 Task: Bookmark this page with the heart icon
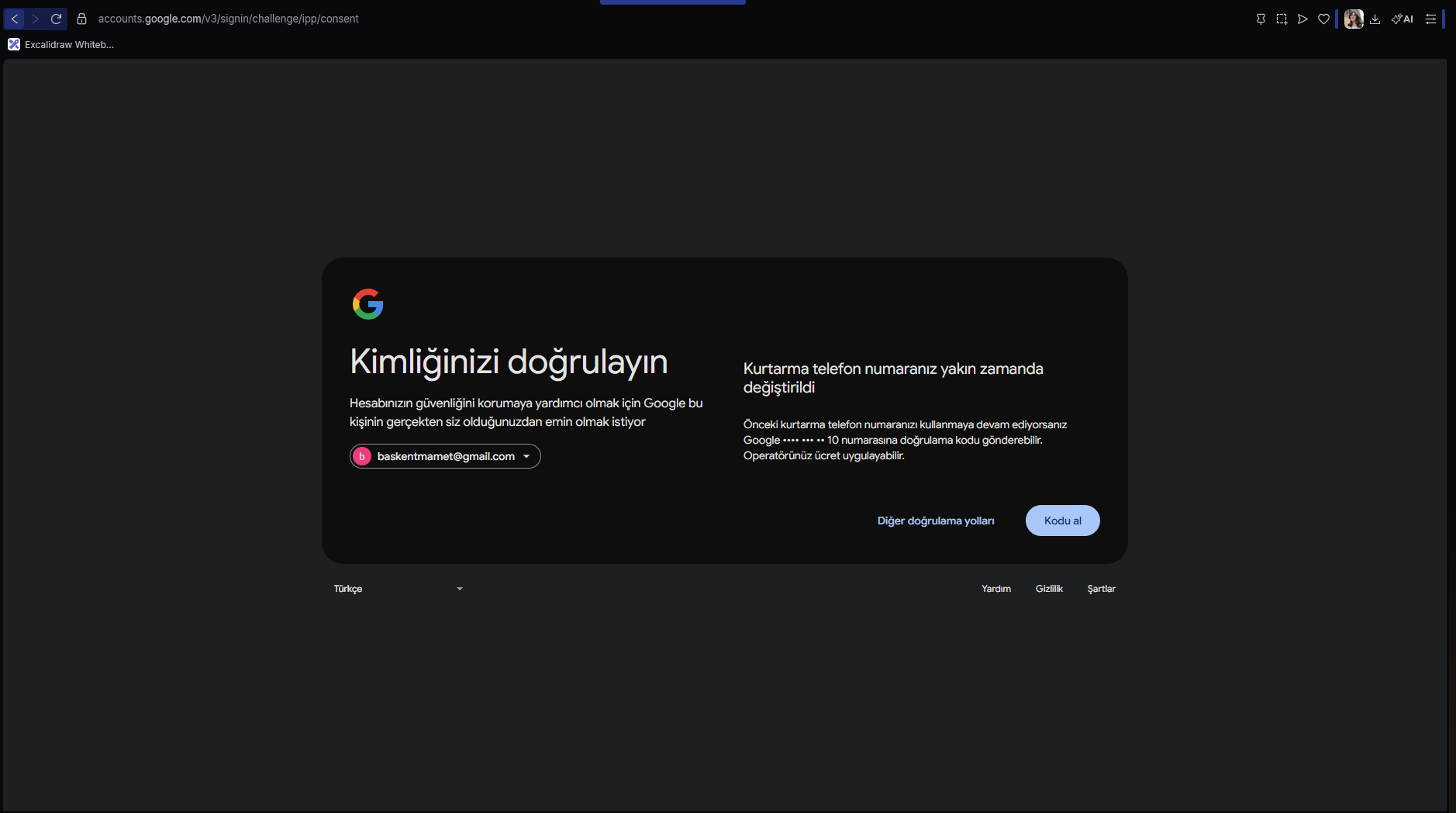(x=1323, y=19)
